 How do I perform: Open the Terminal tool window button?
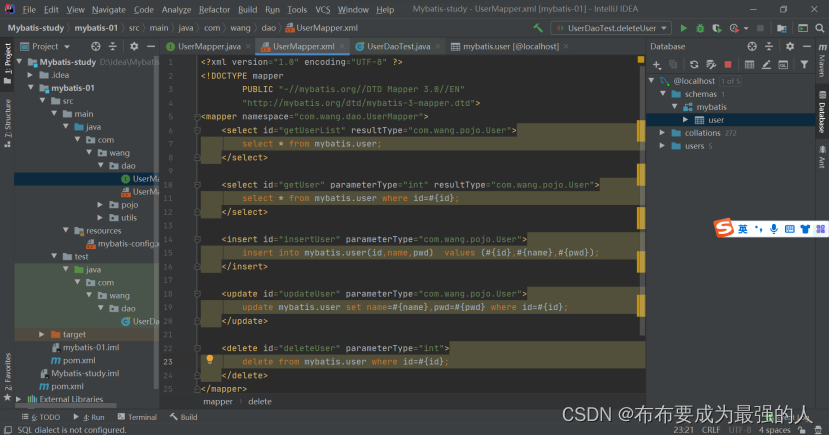pos(138,417)
